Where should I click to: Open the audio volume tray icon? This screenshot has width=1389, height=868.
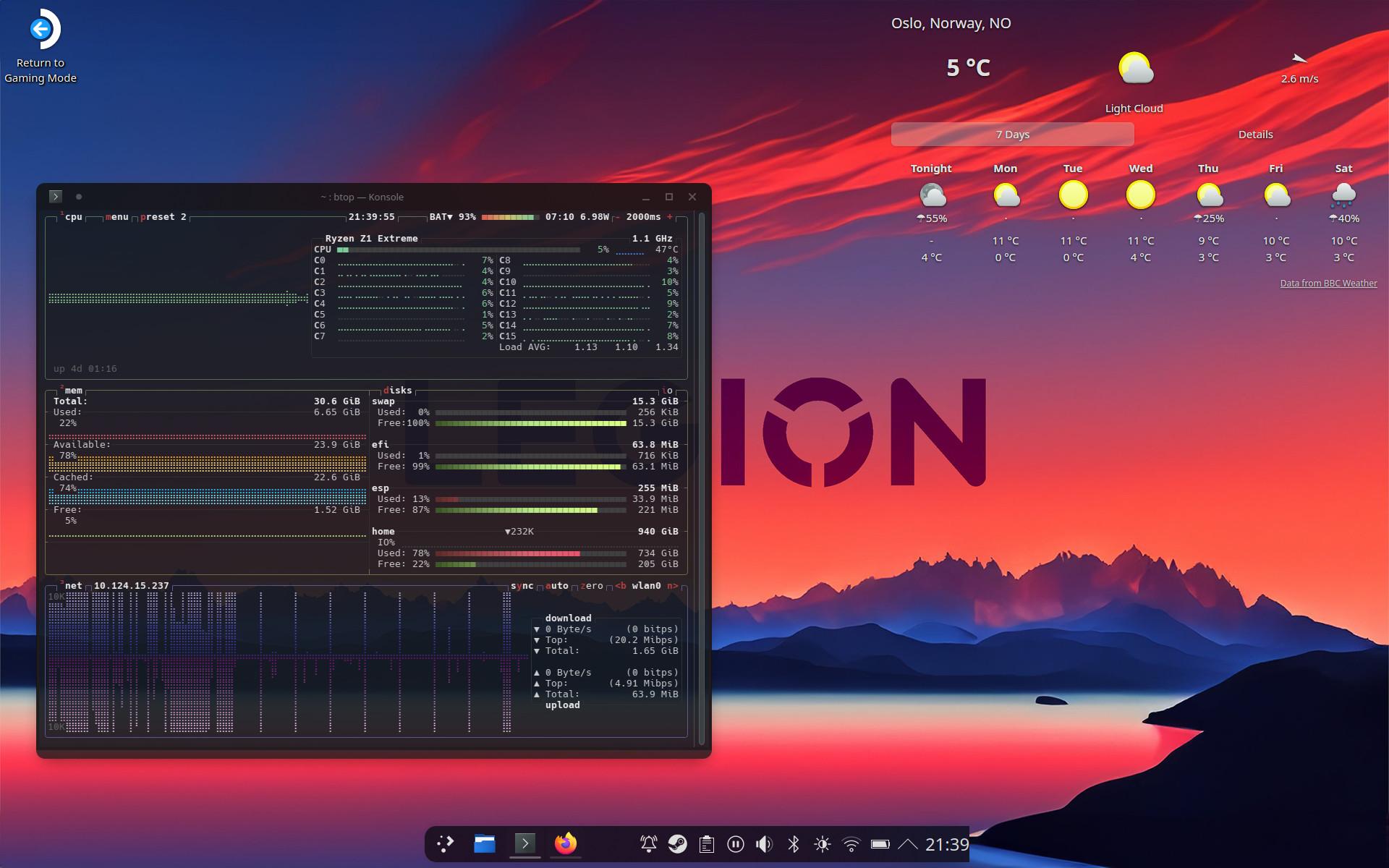click(764, 844)
